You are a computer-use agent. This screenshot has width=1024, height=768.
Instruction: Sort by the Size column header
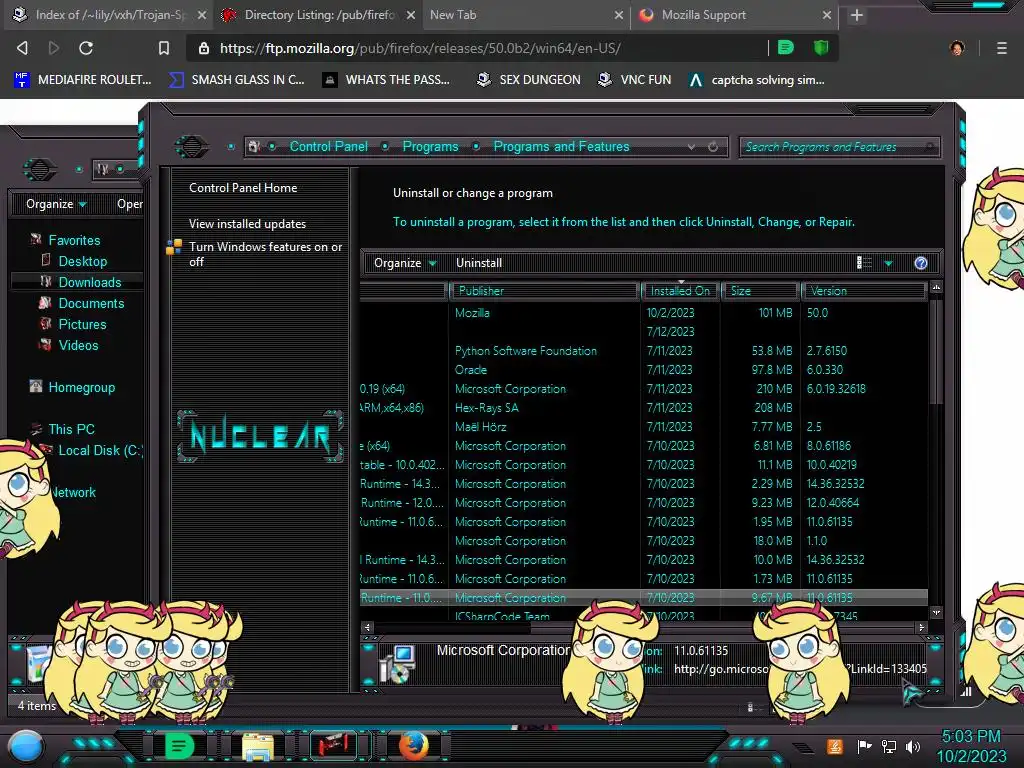pyautogui.click(x=761, y=291)
